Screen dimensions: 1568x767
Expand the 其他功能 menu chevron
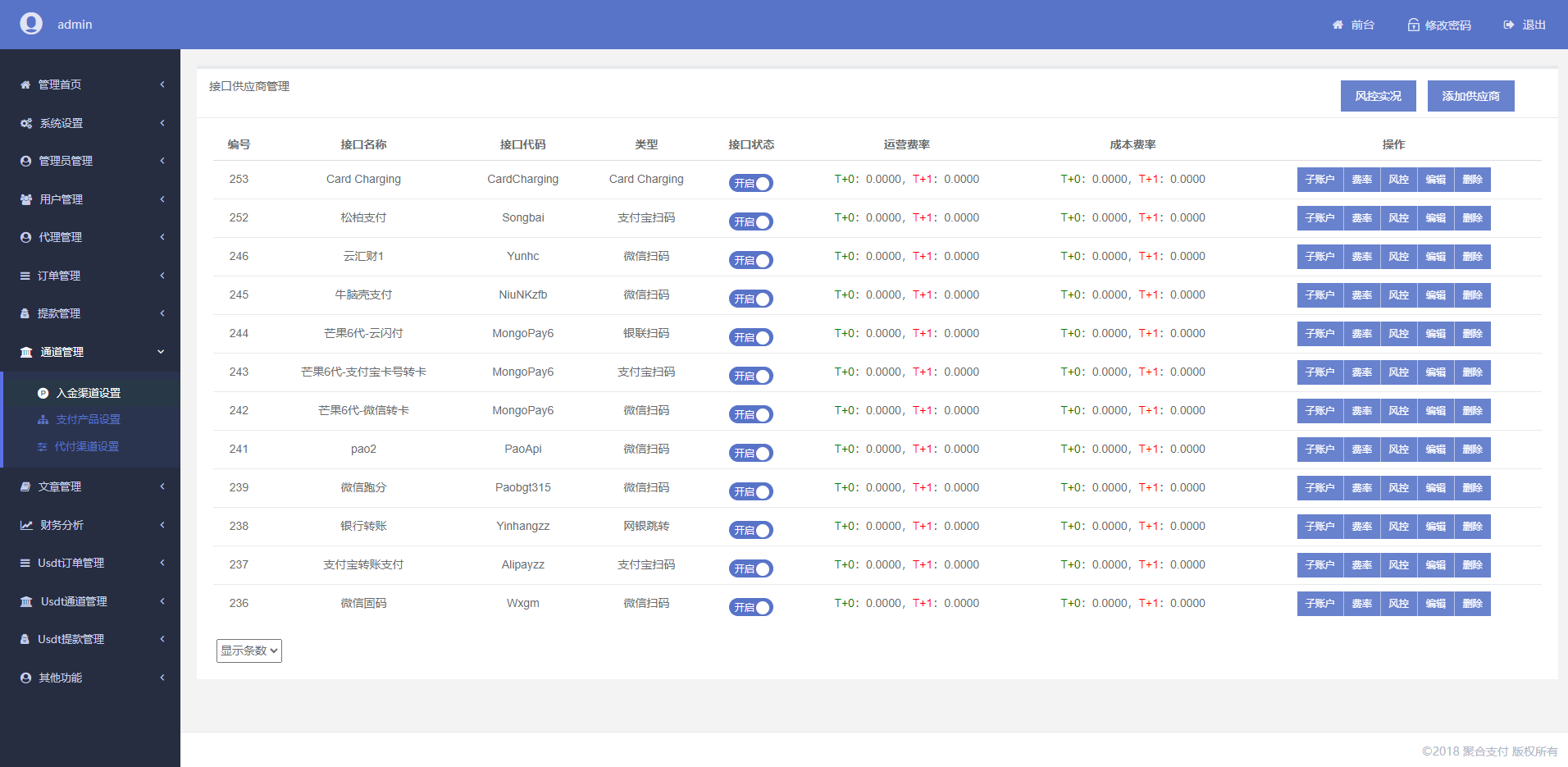(x=162, y=678)
